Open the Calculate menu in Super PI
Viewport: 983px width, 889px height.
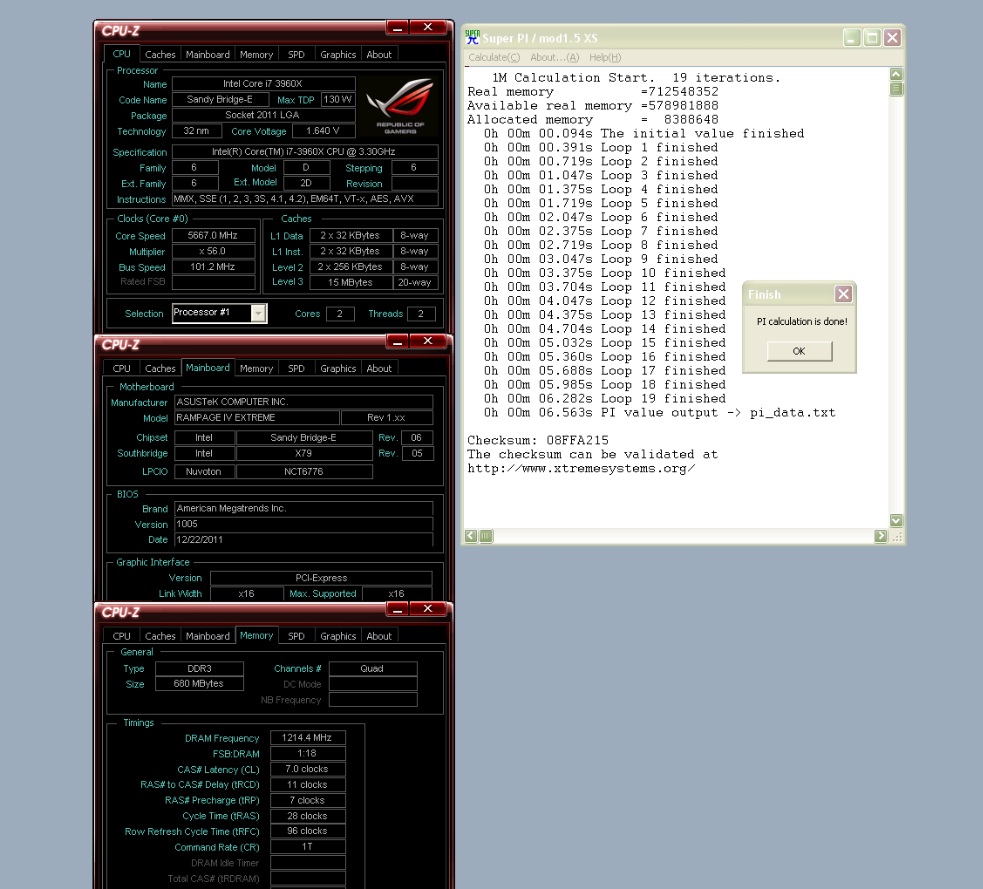point(494,57)
